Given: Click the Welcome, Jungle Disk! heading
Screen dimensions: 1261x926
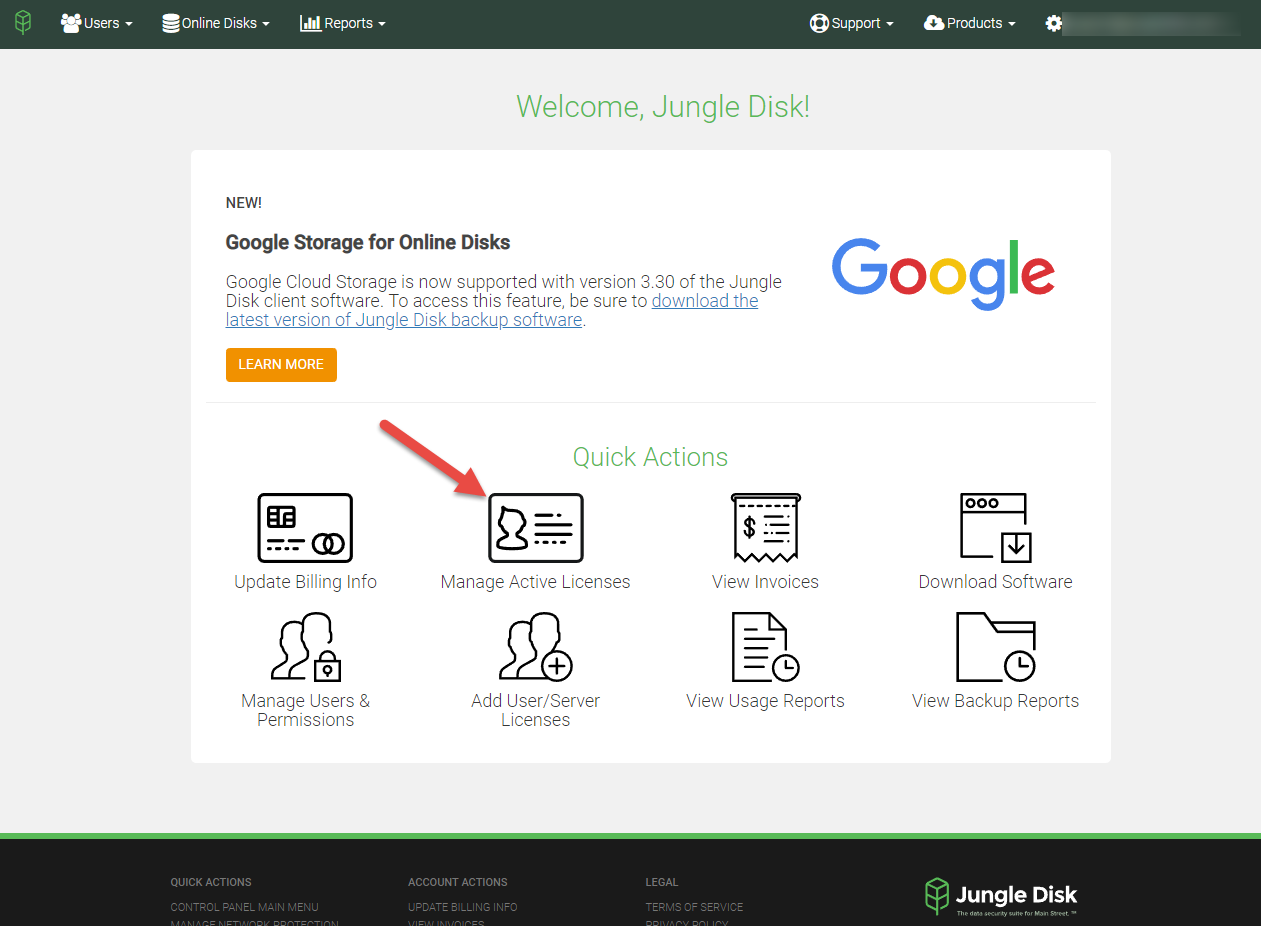Looking at the screenshot, I should click(663, 107).
